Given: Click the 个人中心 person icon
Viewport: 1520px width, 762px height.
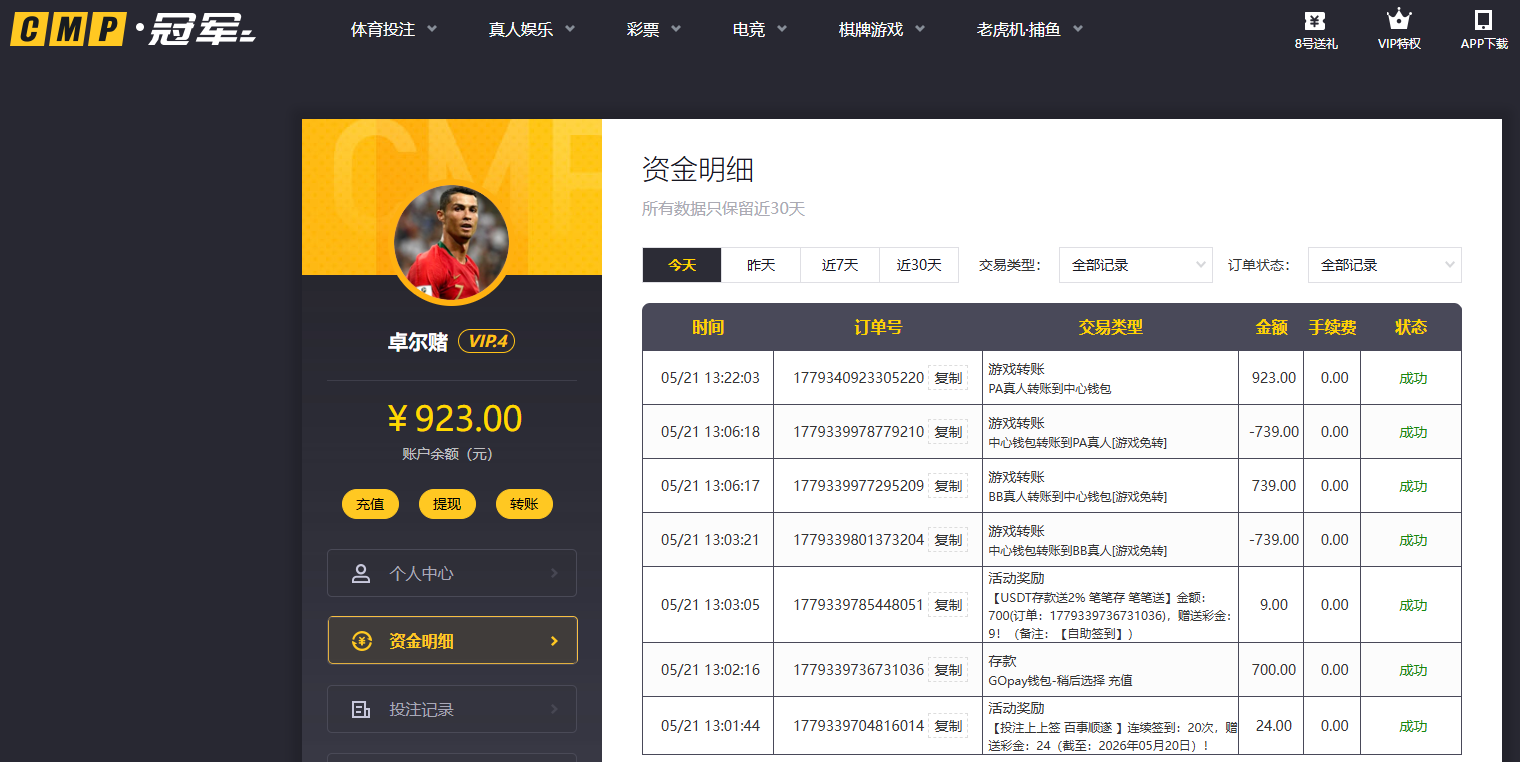Looking at the screenshot, I should coord(361,574).
